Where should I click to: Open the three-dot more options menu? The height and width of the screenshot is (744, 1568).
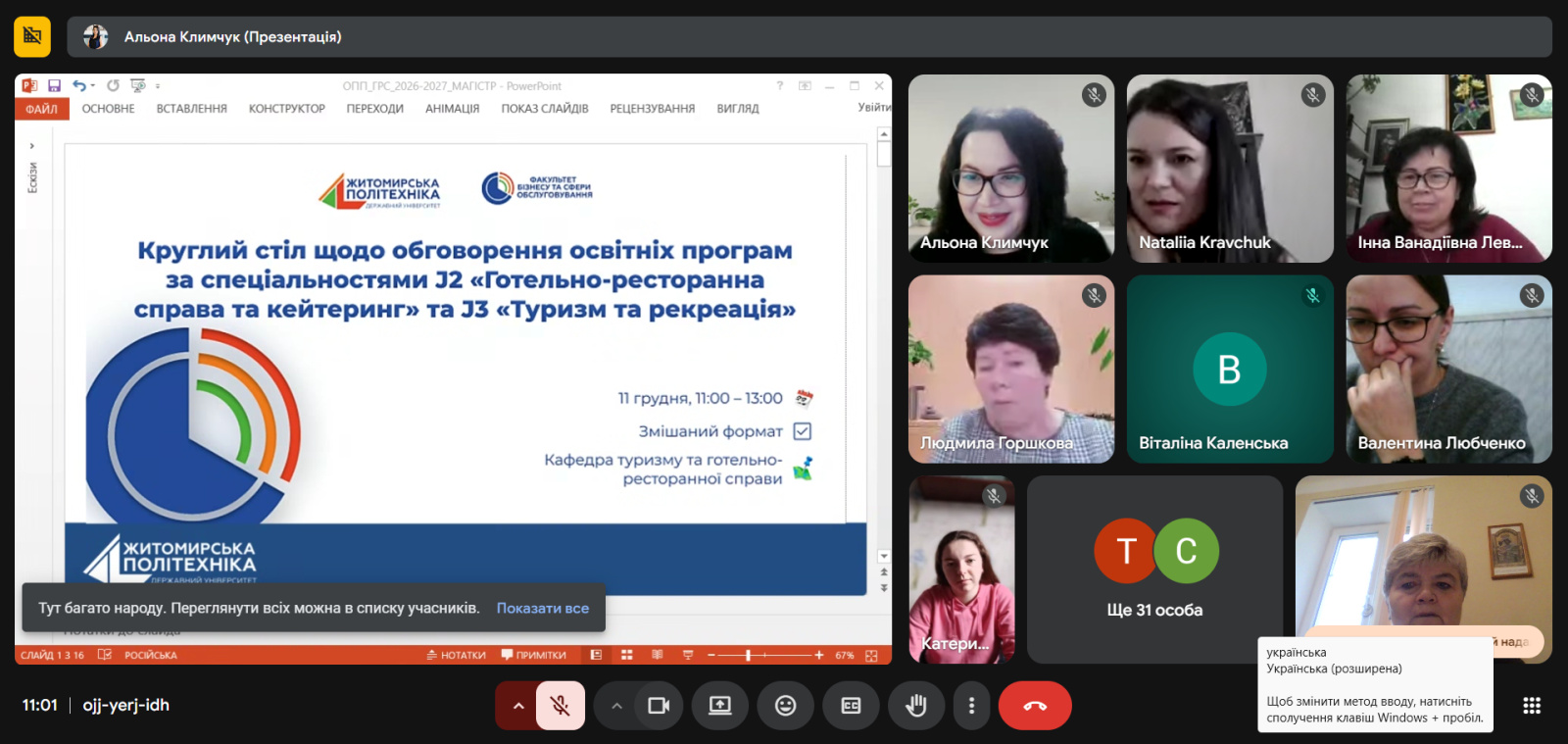pos(971,706)
